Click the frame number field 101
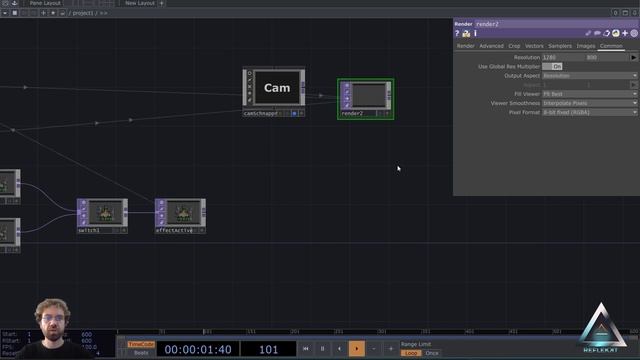Viewport: 640px width, 360px height. [268, 349]
